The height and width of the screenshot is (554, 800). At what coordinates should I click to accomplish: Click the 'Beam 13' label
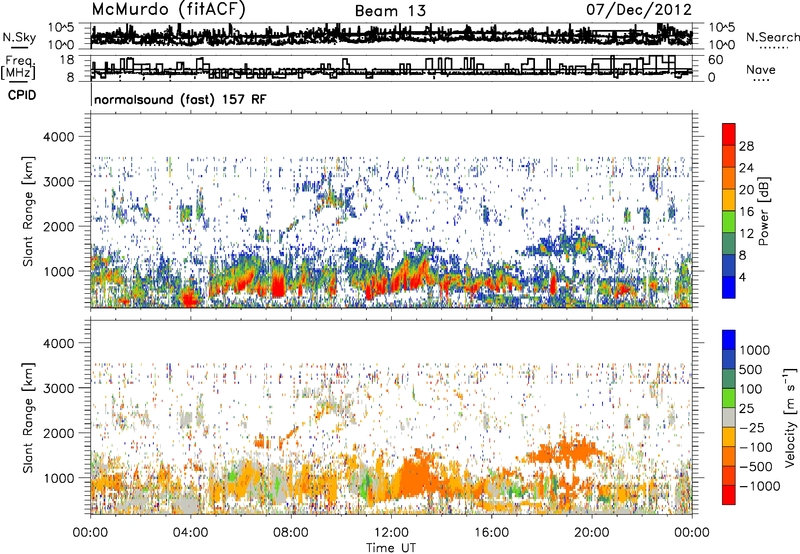coord(390,11)
